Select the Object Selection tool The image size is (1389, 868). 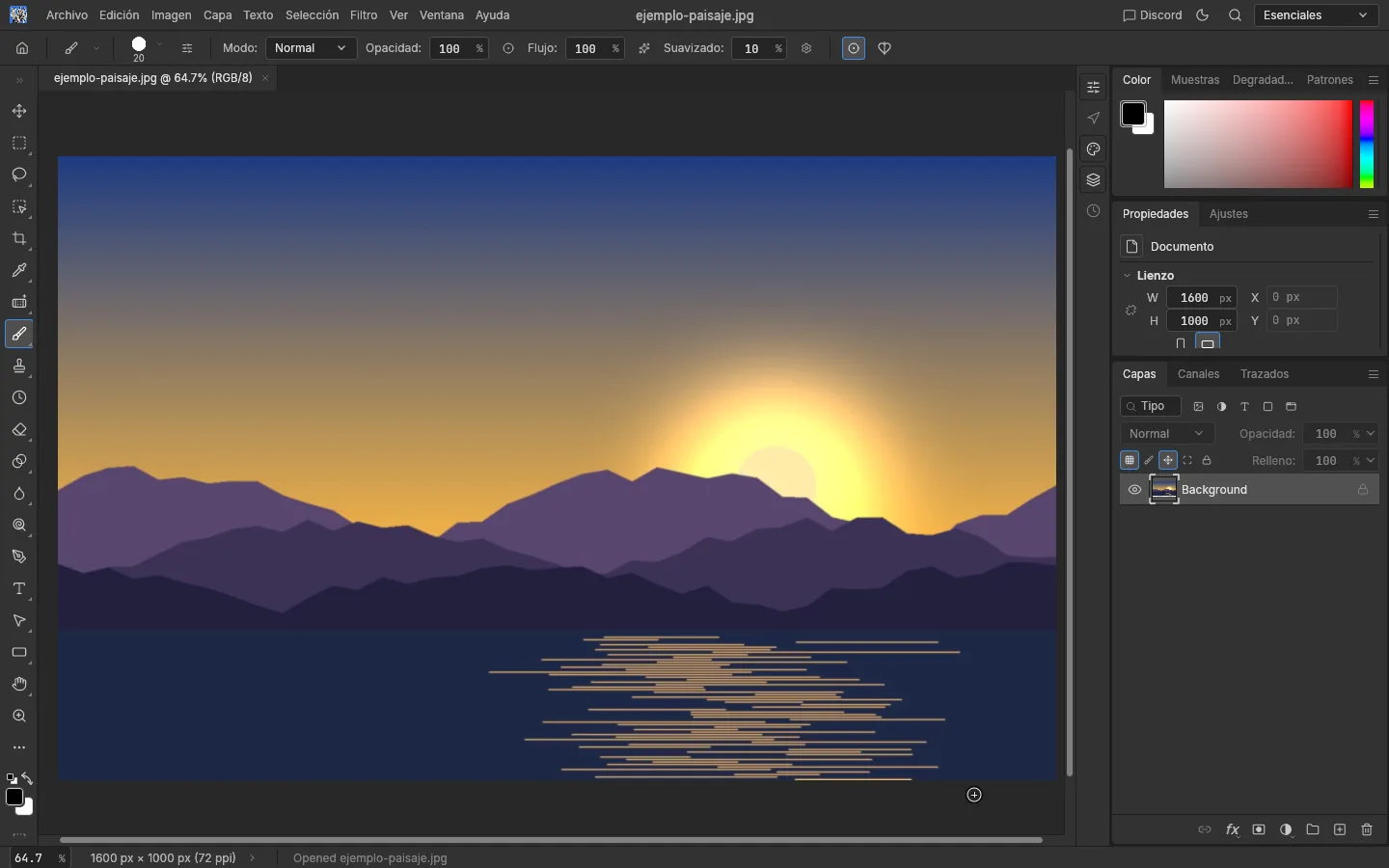pyautogui.click(x=18, y=206)
